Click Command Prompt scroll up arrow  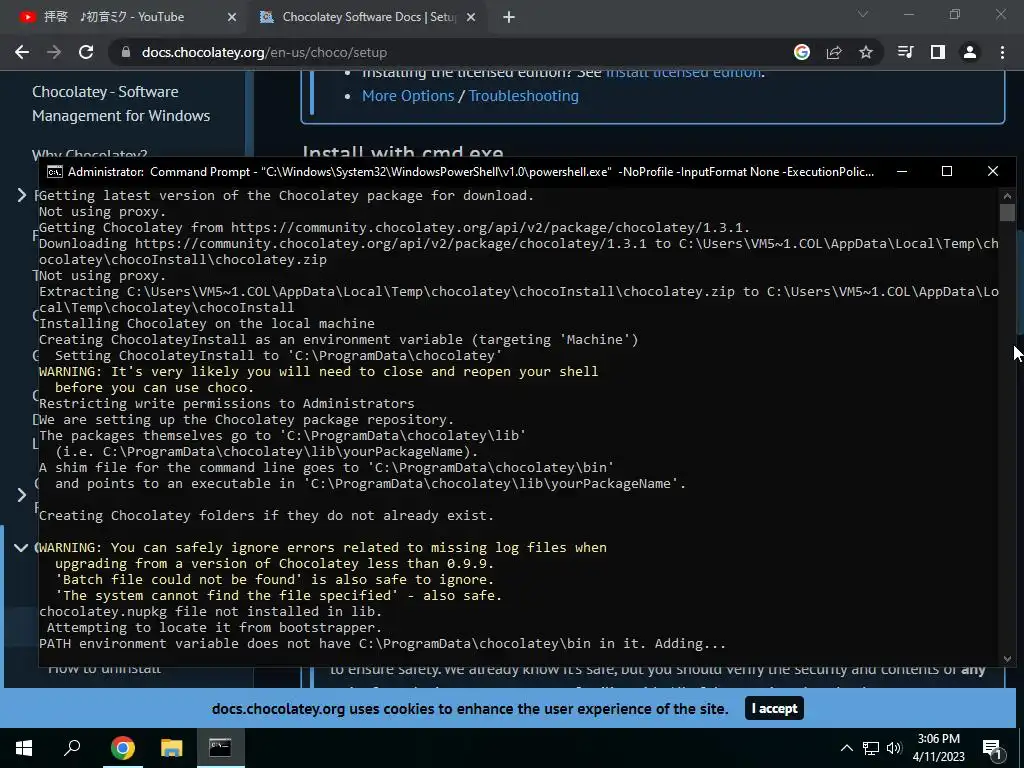pos(1007,195)
